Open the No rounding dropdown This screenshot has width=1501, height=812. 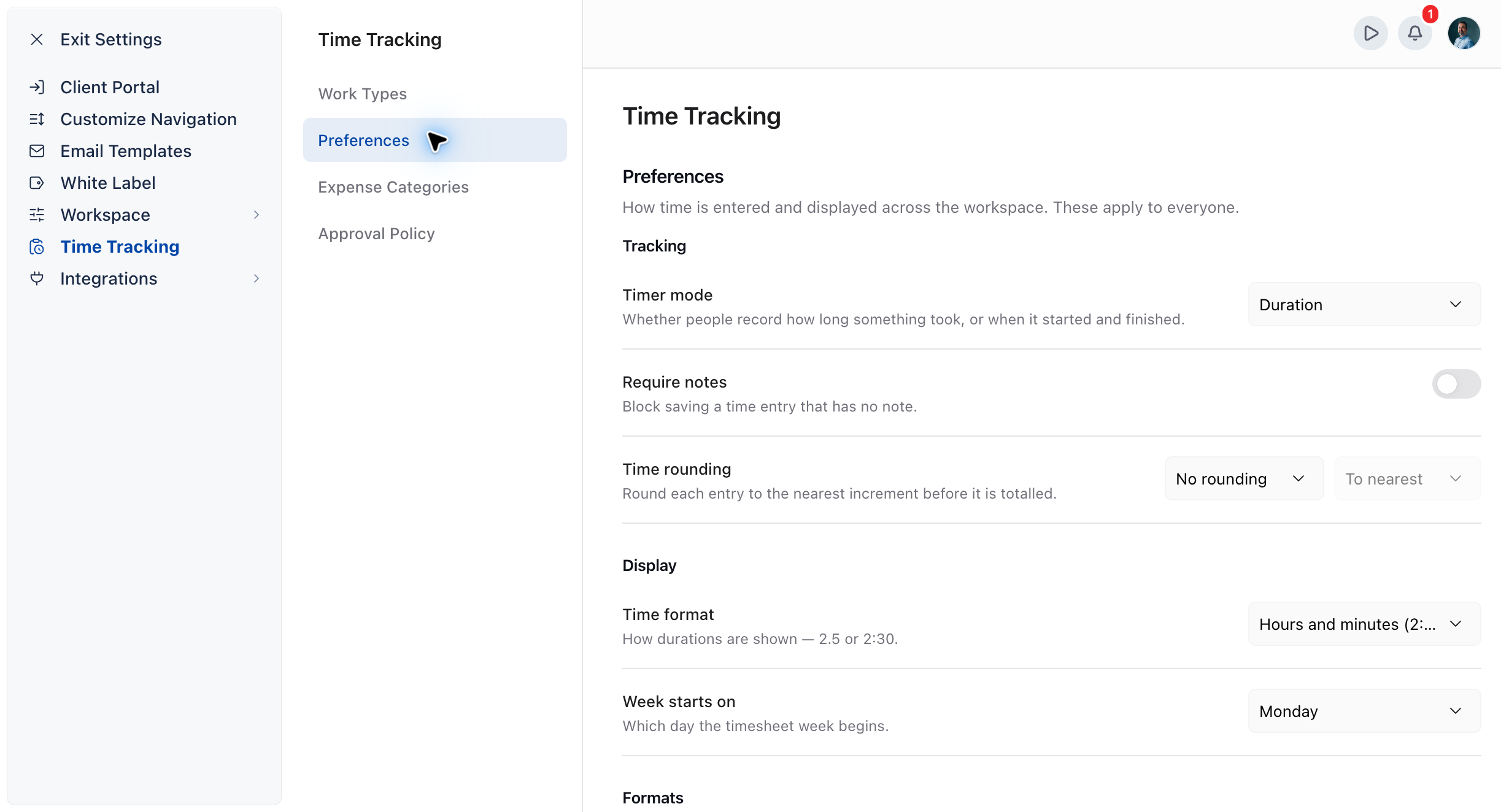pos(1244,478)
